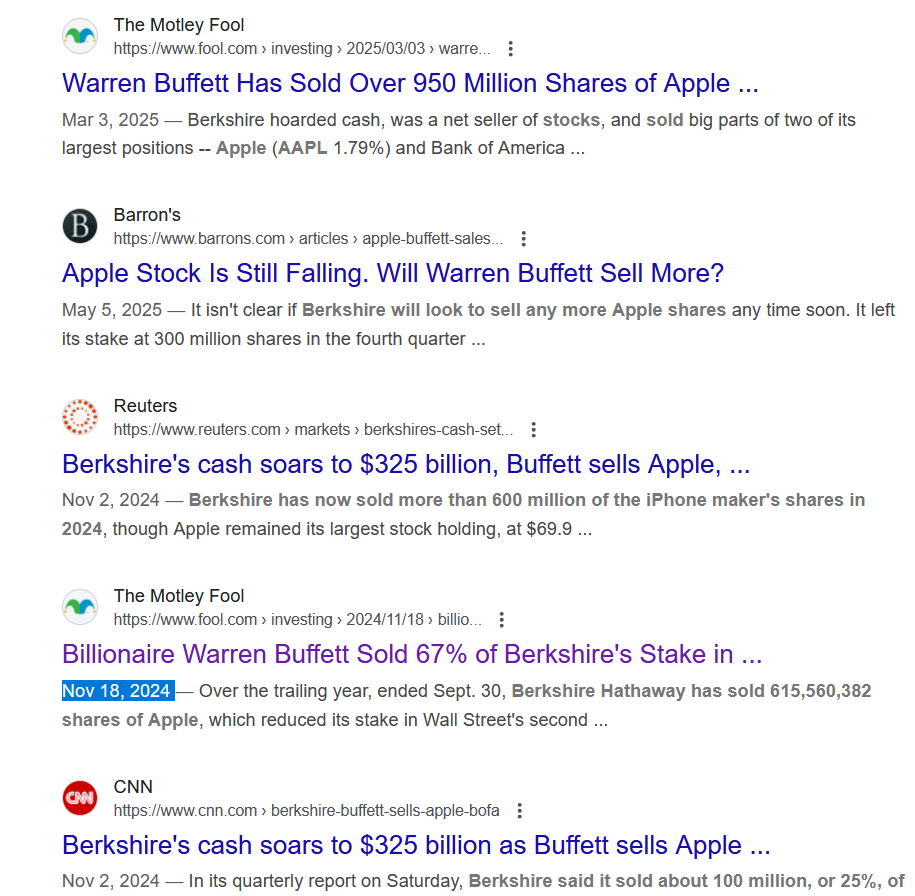Viewport: 915px width, 896px height.
Task: Click the second Motley Fool favicon
Action: (x=80, y=607)
